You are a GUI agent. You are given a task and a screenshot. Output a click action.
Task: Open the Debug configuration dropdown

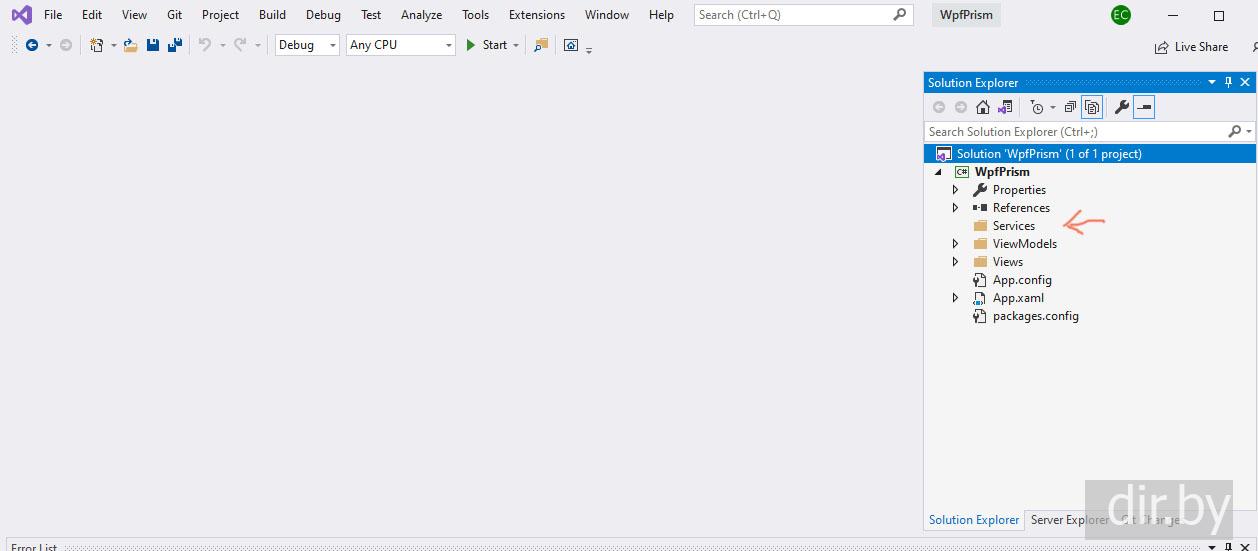(307, 45)
